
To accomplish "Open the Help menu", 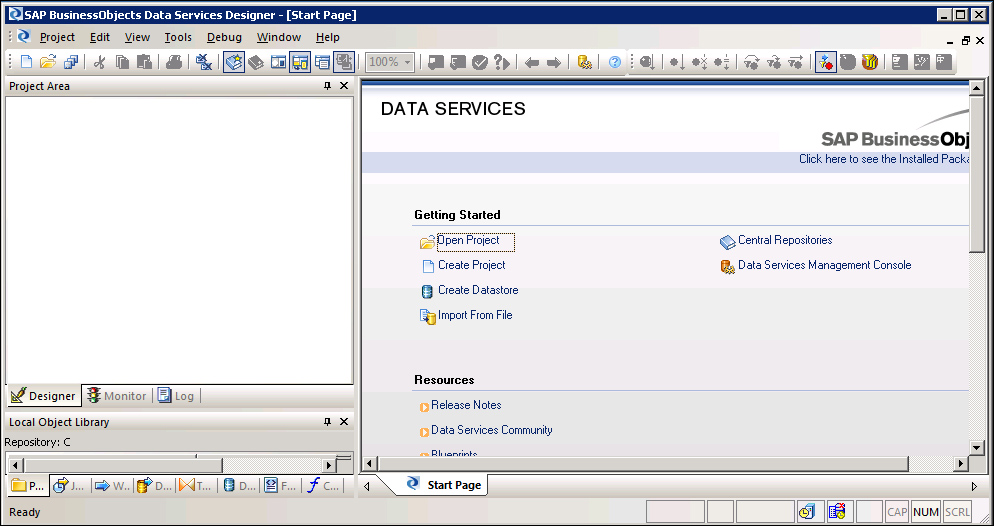I will (328, 37).
